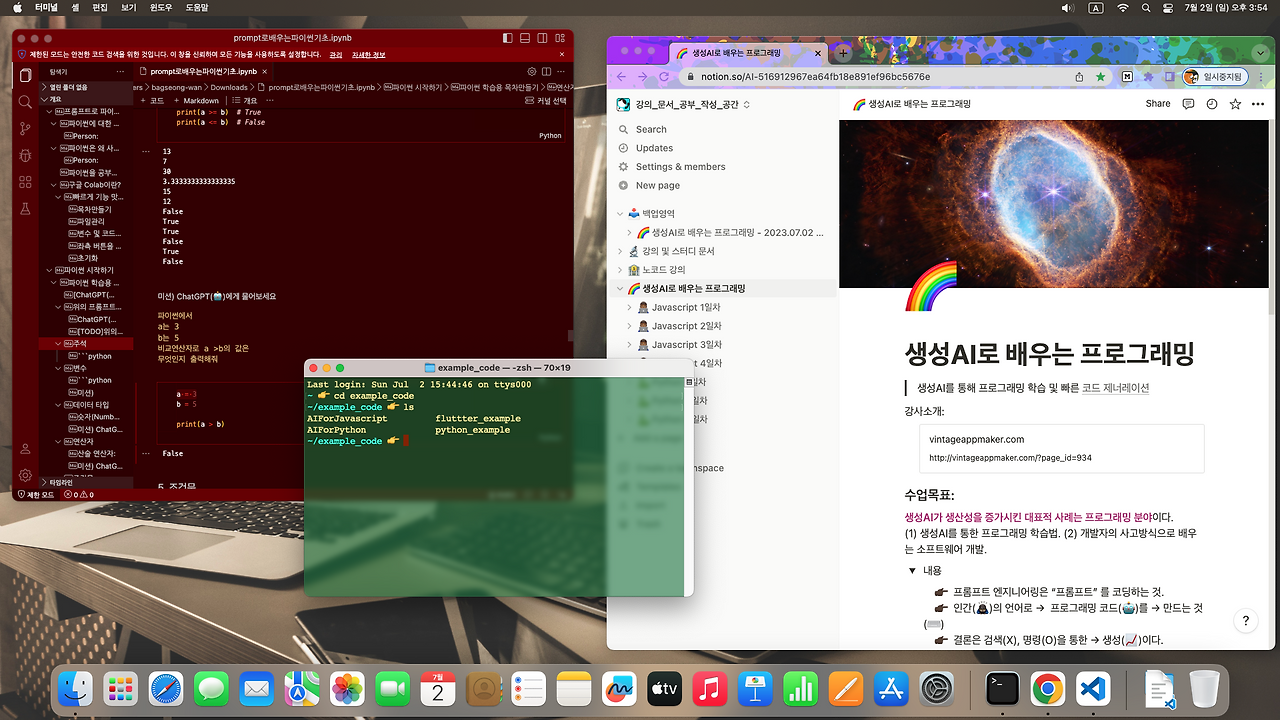Expand the Javascript 1일차 page in Notion
Image resolution: width=1280 pixels, height=720 pixels.
[x=630, y=307]
